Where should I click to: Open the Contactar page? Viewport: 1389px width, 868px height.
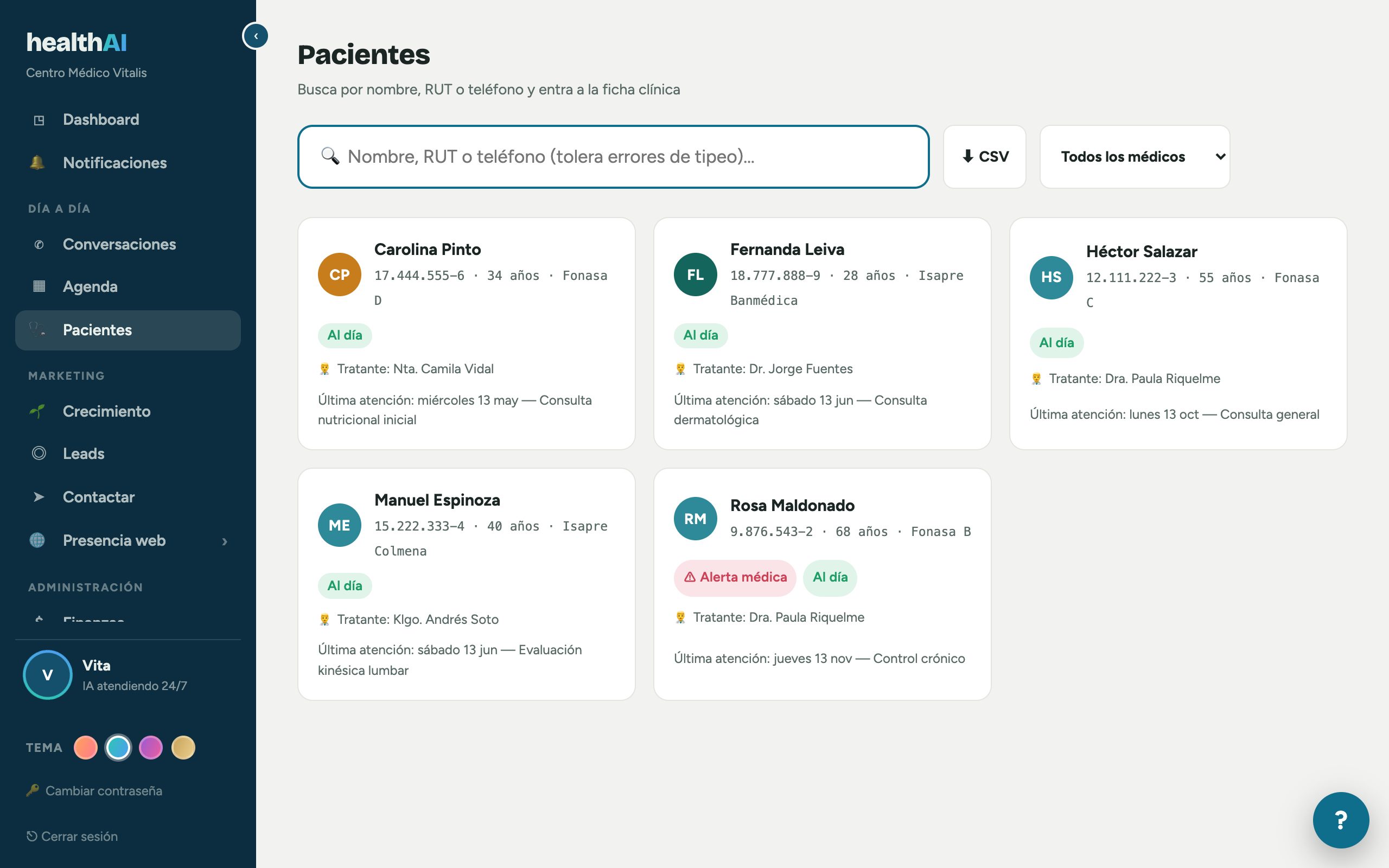[x=128, y=497]
